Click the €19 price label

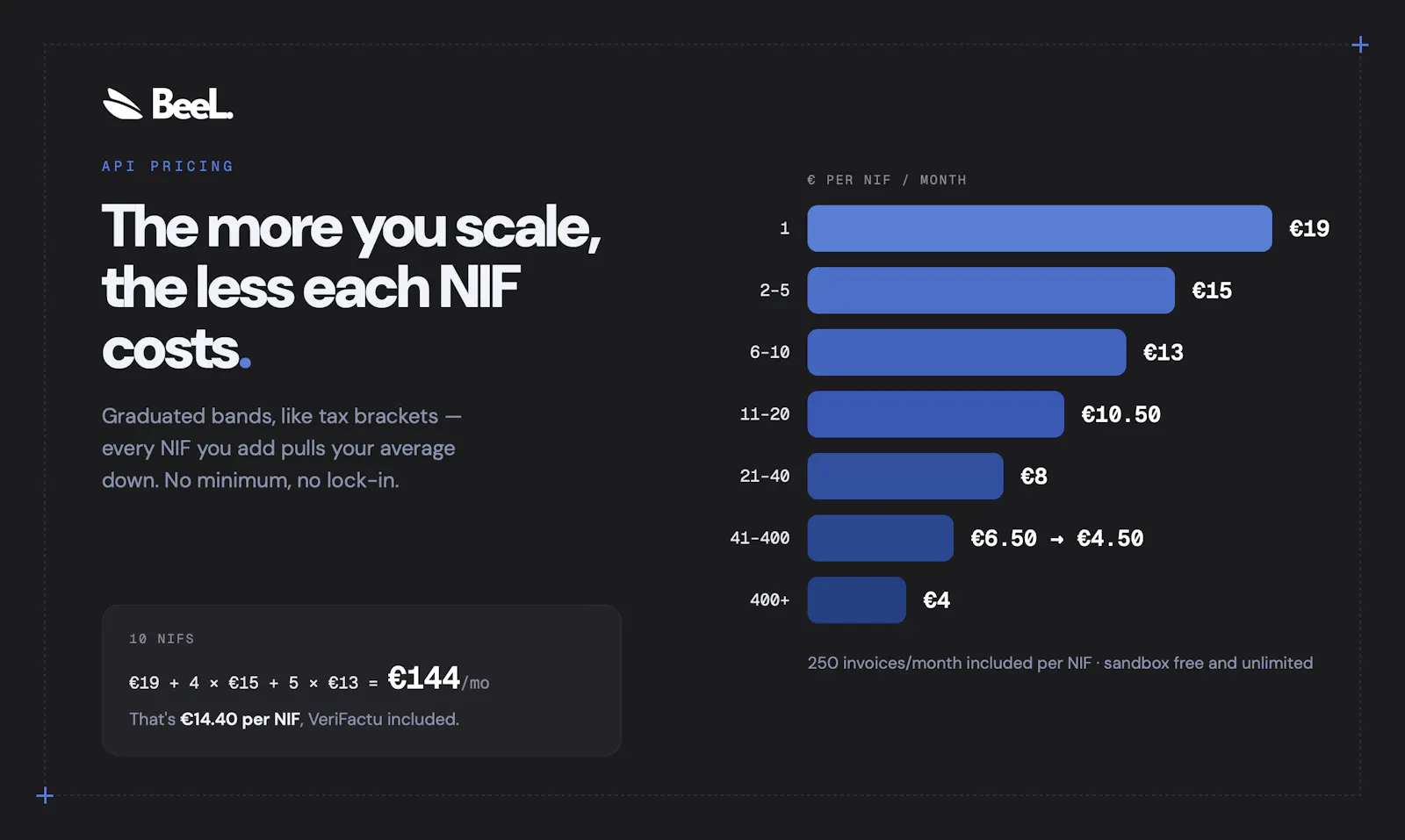1309,228
